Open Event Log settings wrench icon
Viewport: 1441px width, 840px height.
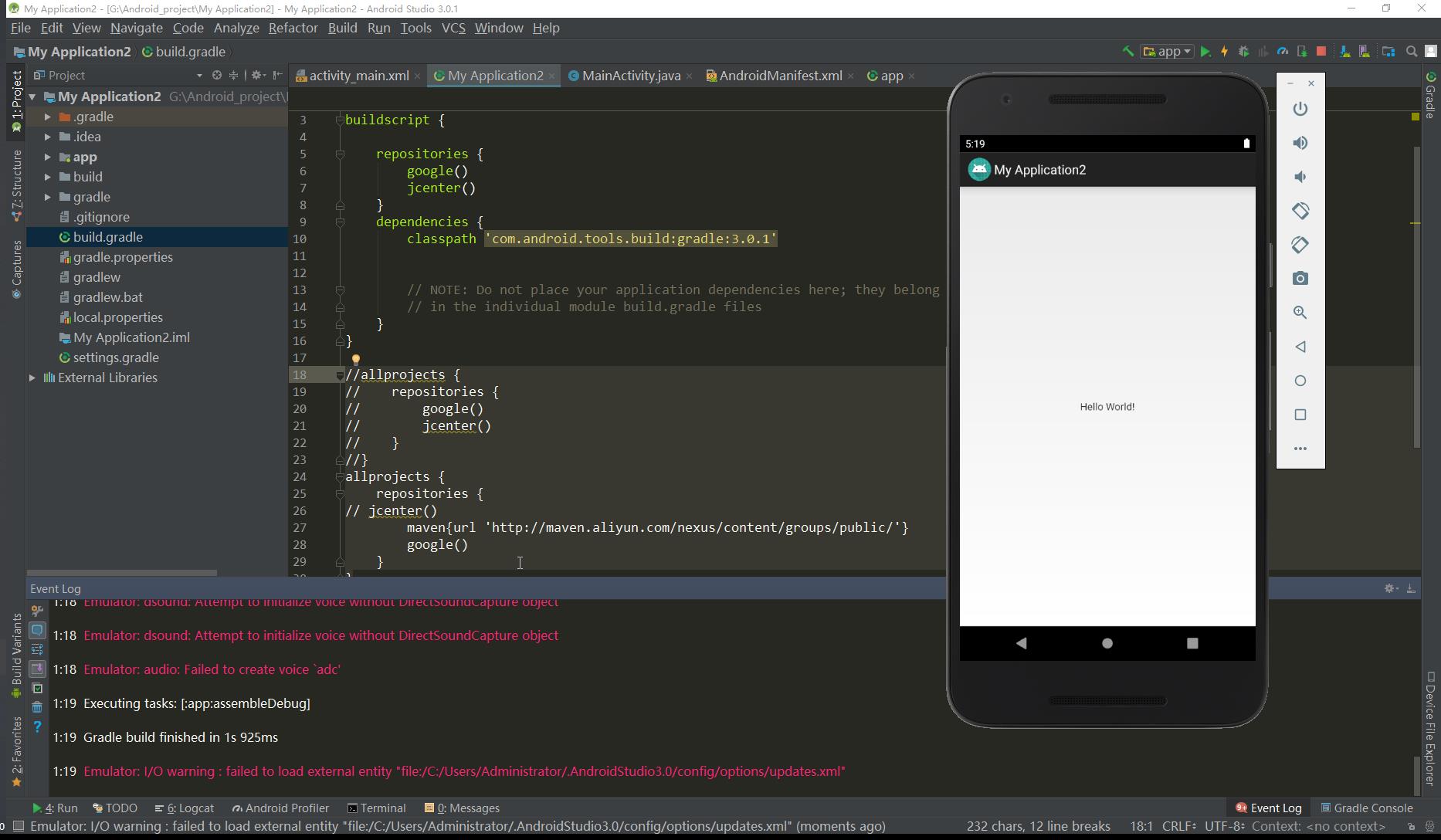coord(37,611)
